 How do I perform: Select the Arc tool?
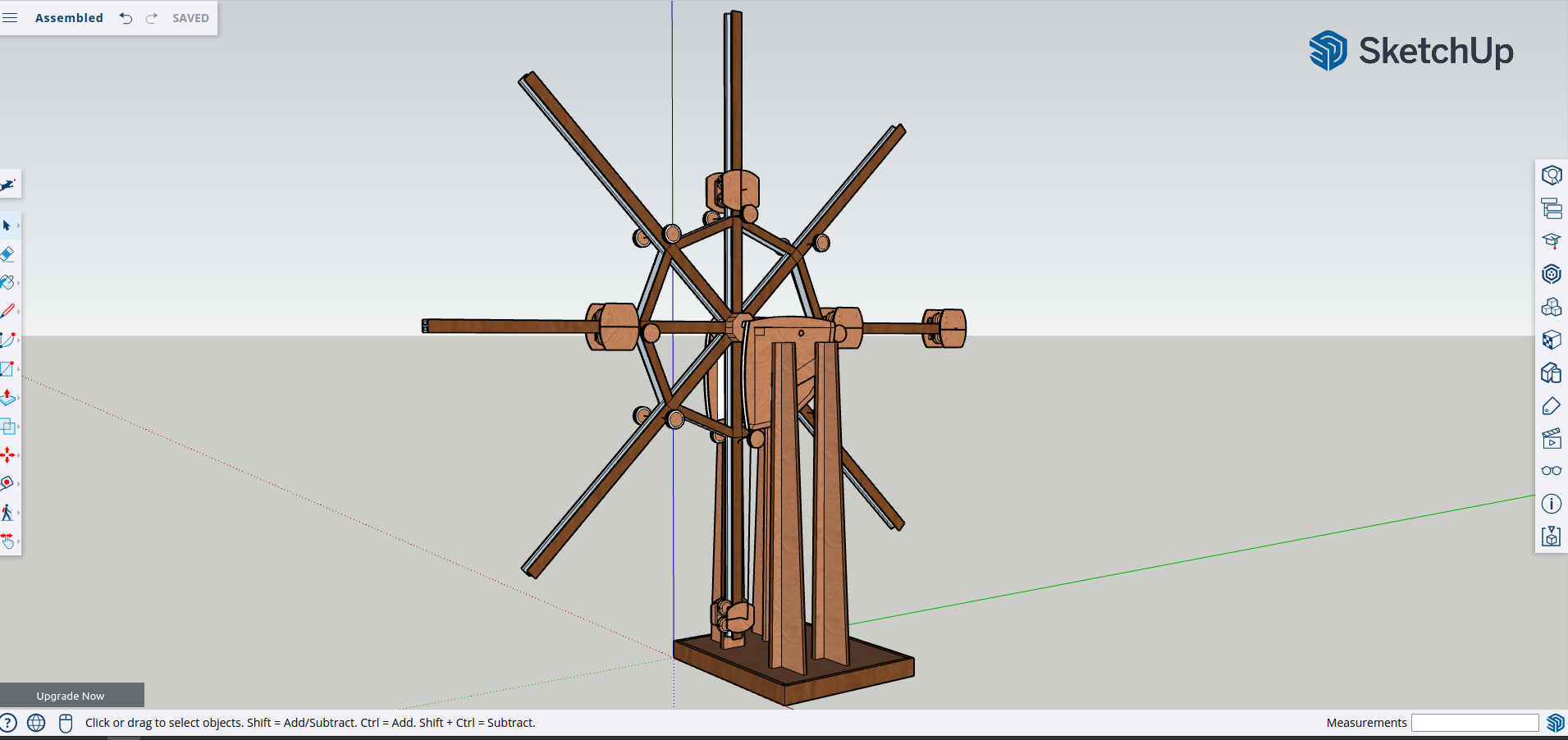tap(7, 340)
